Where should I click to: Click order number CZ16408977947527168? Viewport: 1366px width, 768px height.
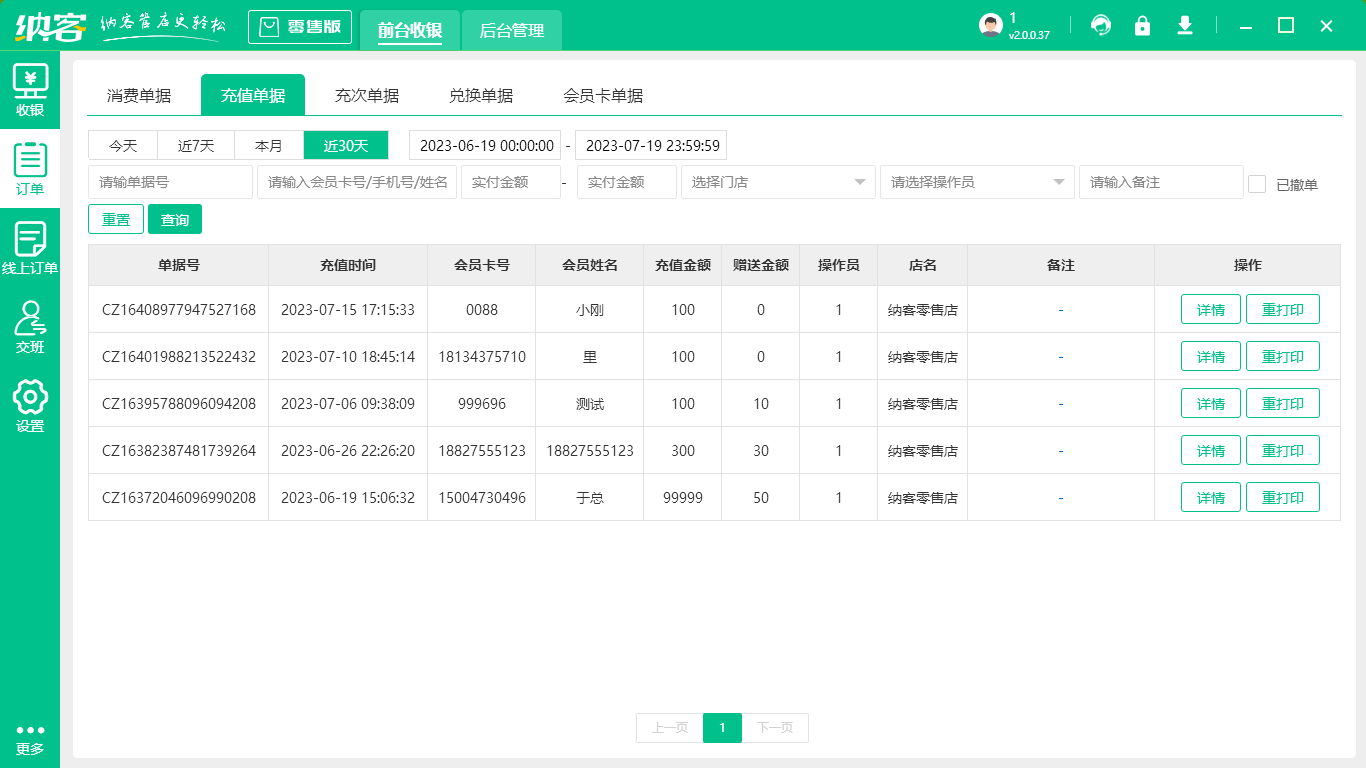[x=179, y=310]
